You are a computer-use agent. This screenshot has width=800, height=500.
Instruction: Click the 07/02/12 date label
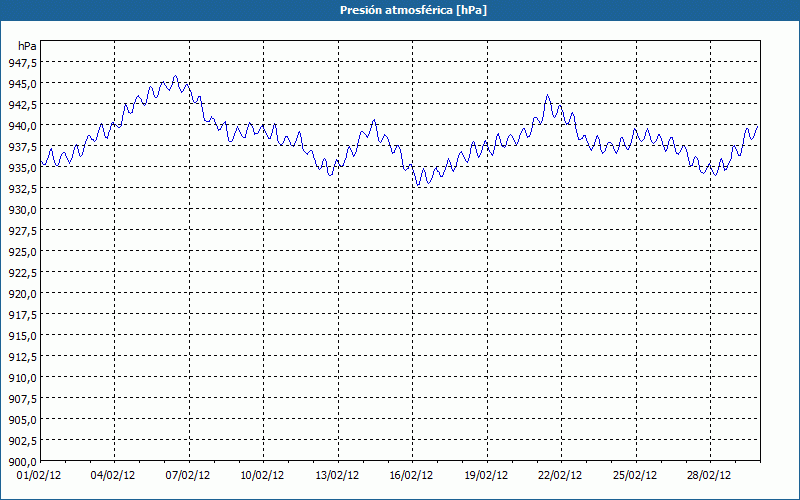click(x=188, y=475)
